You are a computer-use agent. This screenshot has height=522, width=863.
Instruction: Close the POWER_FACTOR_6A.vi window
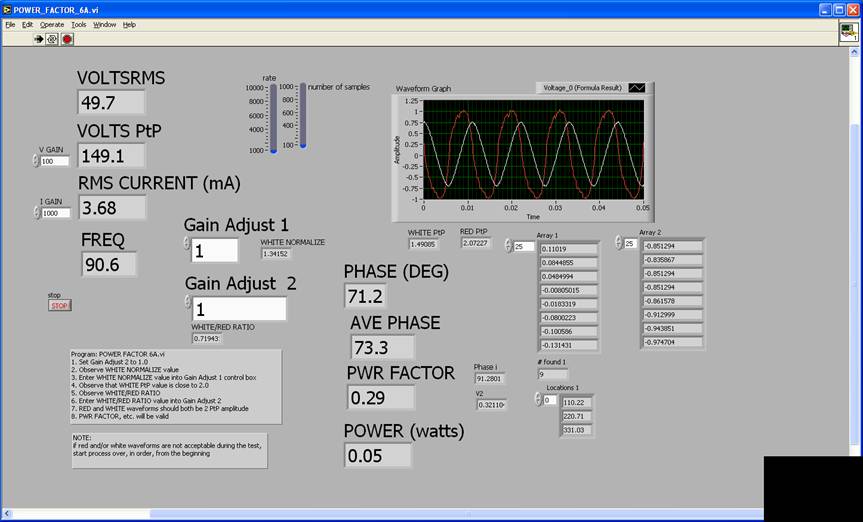coord(853,10)
